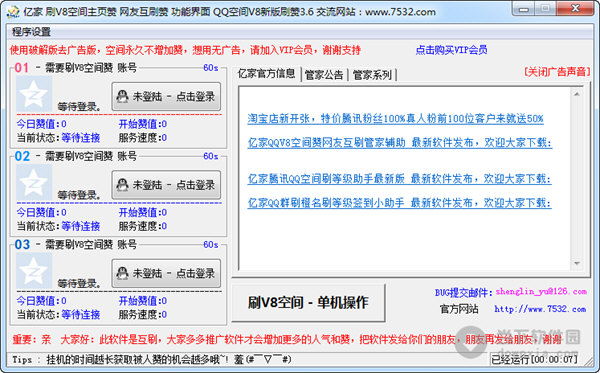Click account 02 60s timer label
The image size is (600, 373).
point(210,156)
